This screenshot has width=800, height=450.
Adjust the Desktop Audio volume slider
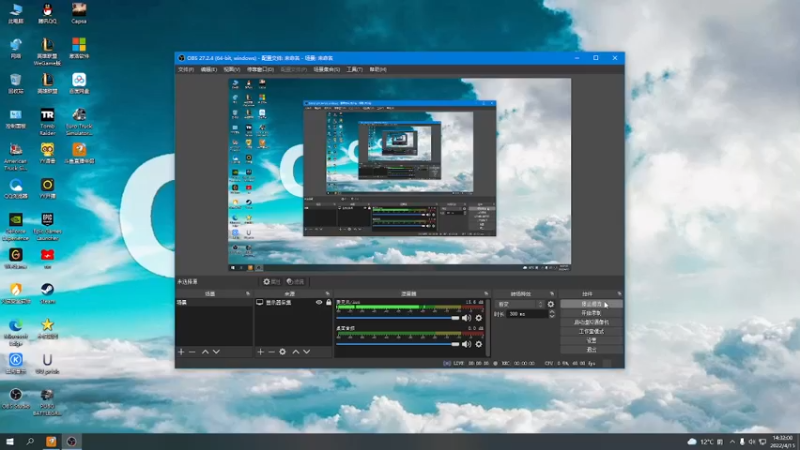tap(398, 344)
